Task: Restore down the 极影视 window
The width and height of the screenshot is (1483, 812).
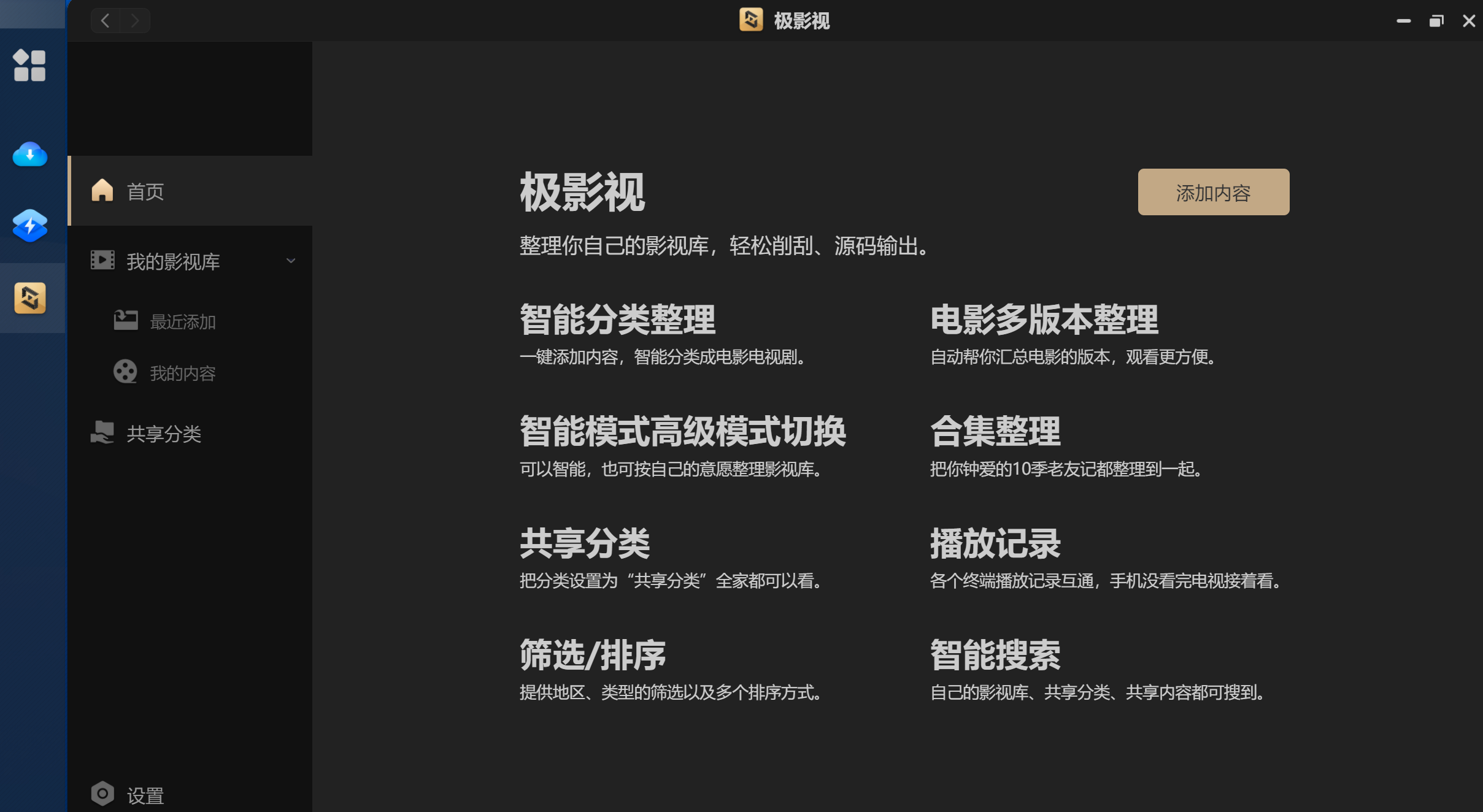Action: click(x=1436, y=21)
